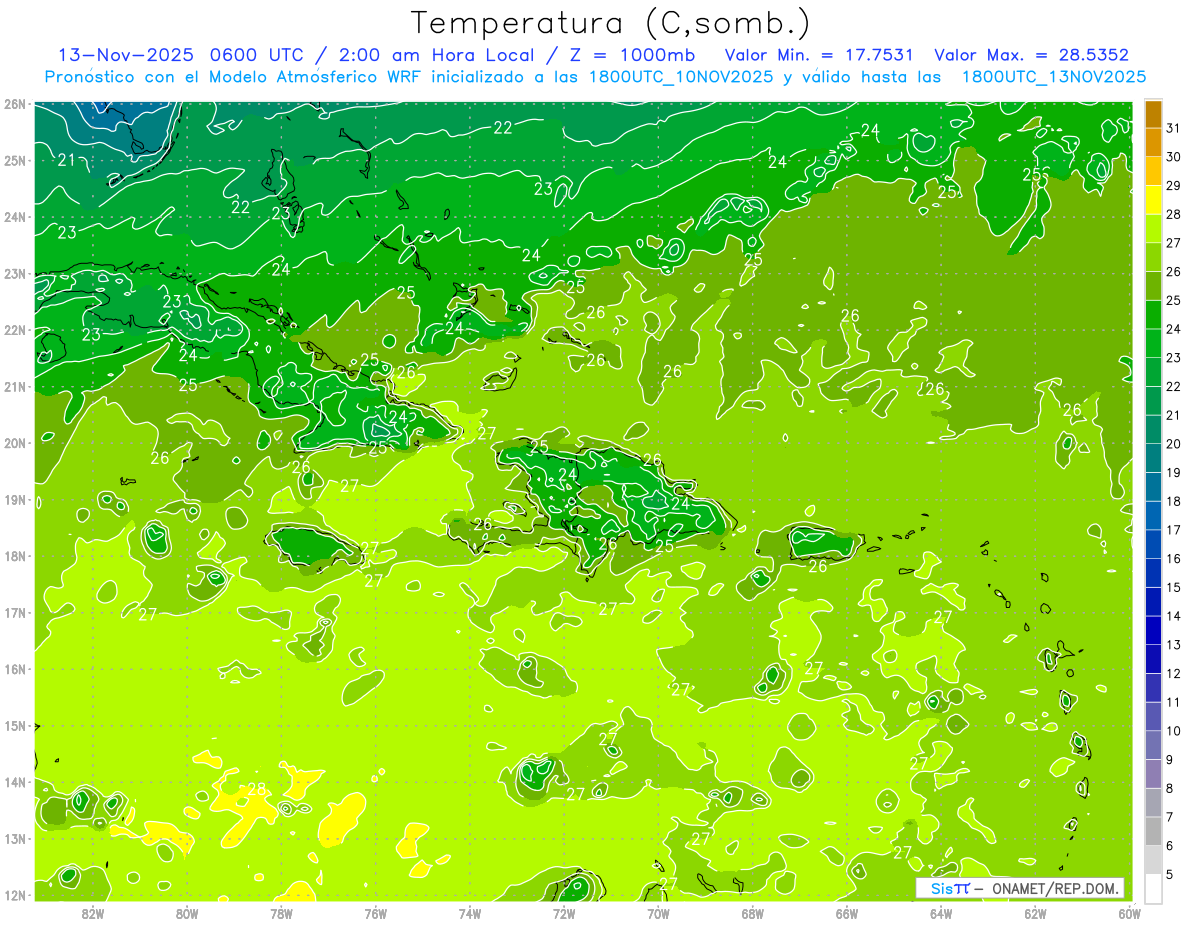The image size is (1200, 927).
Task: Click the '22N' latitude axis label
Action: [x=15, y=330]
